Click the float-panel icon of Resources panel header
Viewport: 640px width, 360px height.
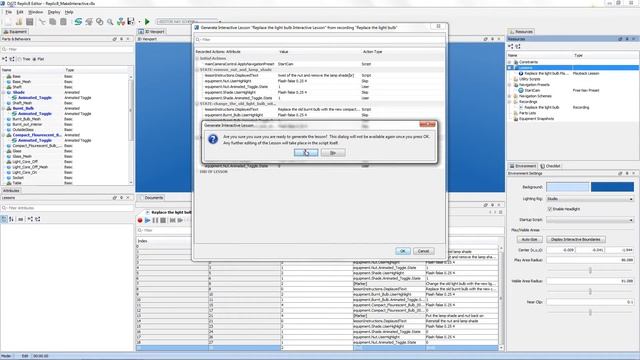pos(620,39)
